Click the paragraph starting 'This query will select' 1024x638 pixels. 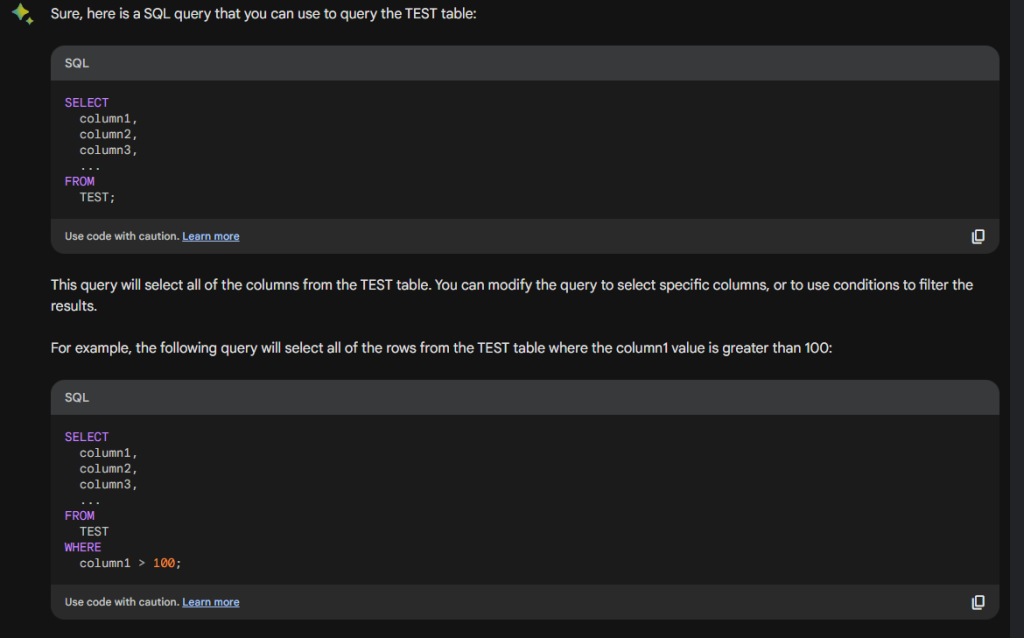coord(512,295)
